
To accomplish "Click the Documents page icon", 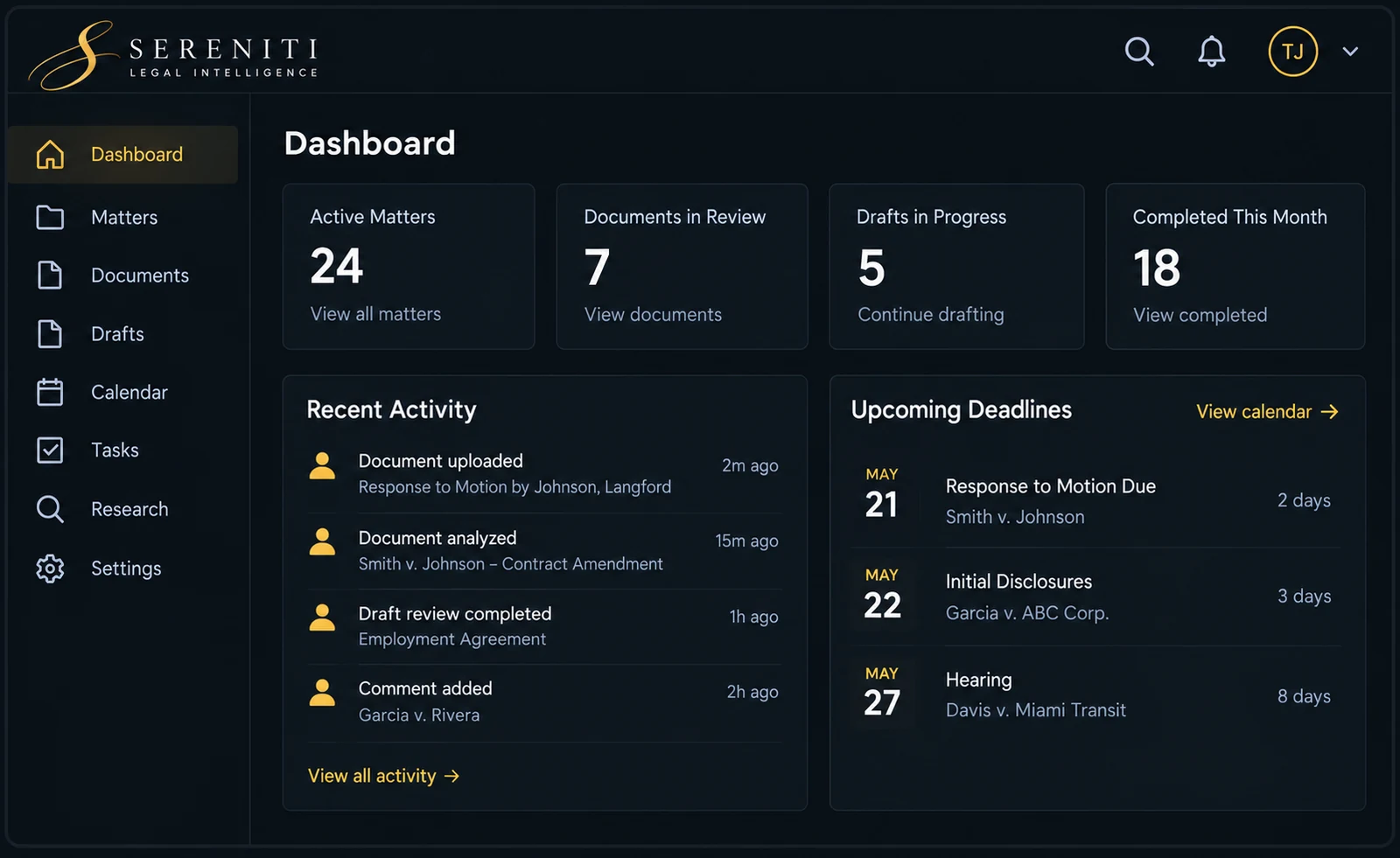I will click(50, 276).
